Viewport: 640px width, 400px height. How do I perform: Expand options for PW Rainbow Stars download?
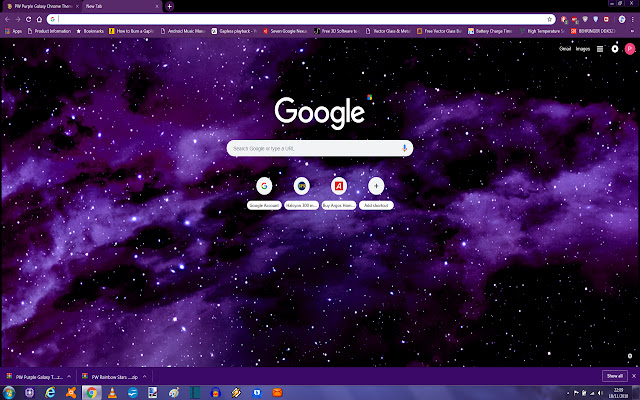[x=144, y=377]
